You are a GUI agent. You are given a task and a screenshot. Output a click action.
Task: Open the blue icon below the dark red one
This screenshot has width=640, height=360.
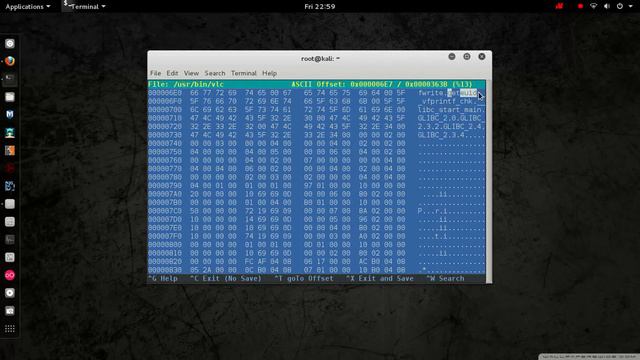click(x=10, y=186)
